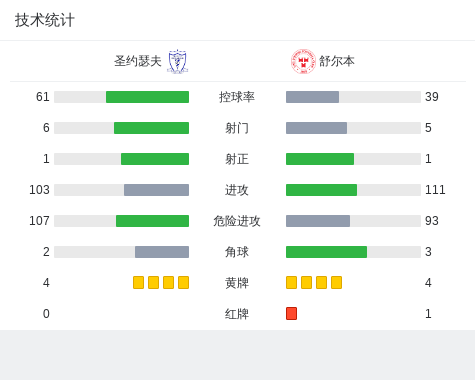Click 舒尔本's second yellow card icon
This screenshot has height=380, width=475.
(306, 282)
